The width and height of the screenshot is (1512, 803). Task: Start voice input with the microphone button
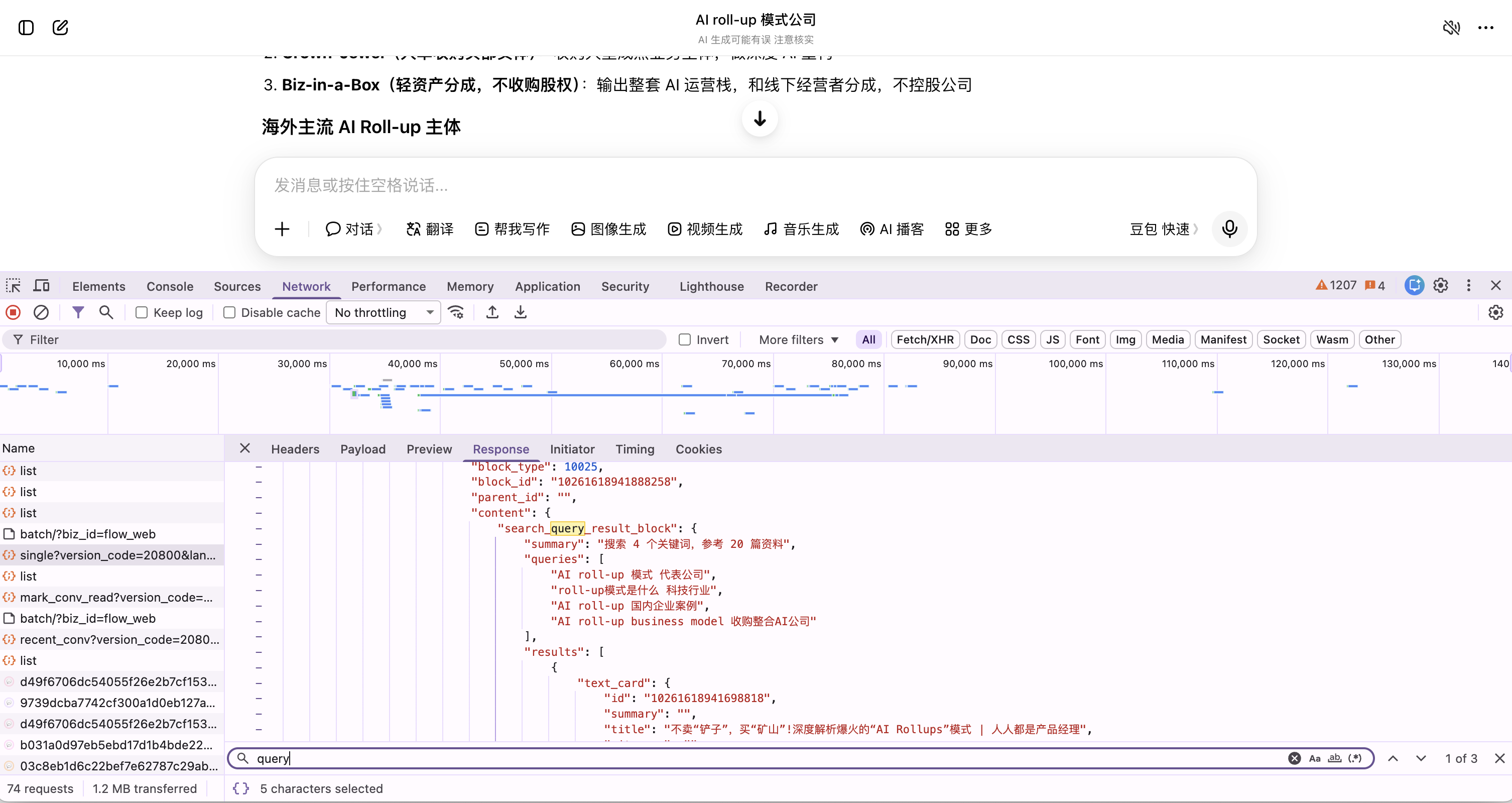[x=1230, y=228]
